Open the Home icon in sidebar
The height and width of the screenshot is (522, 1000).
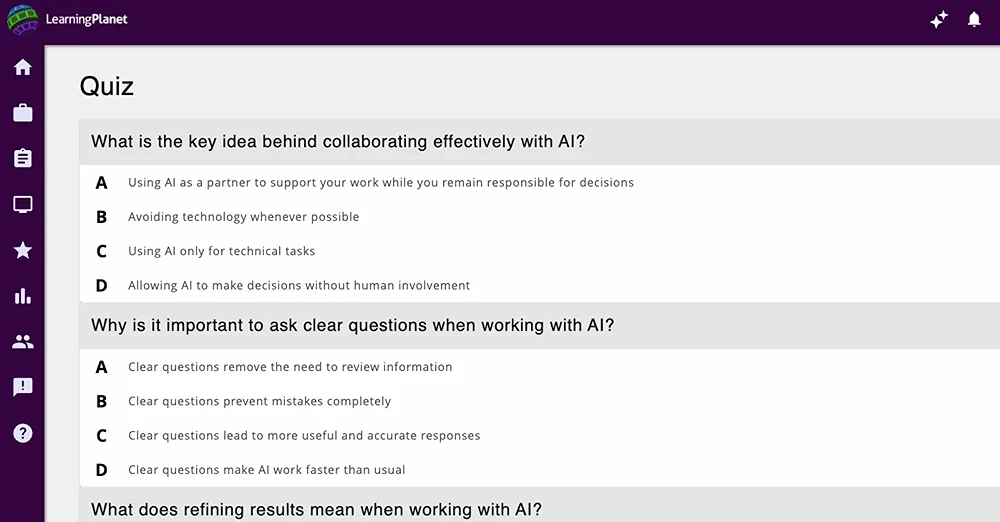click(x=23, y=67)
